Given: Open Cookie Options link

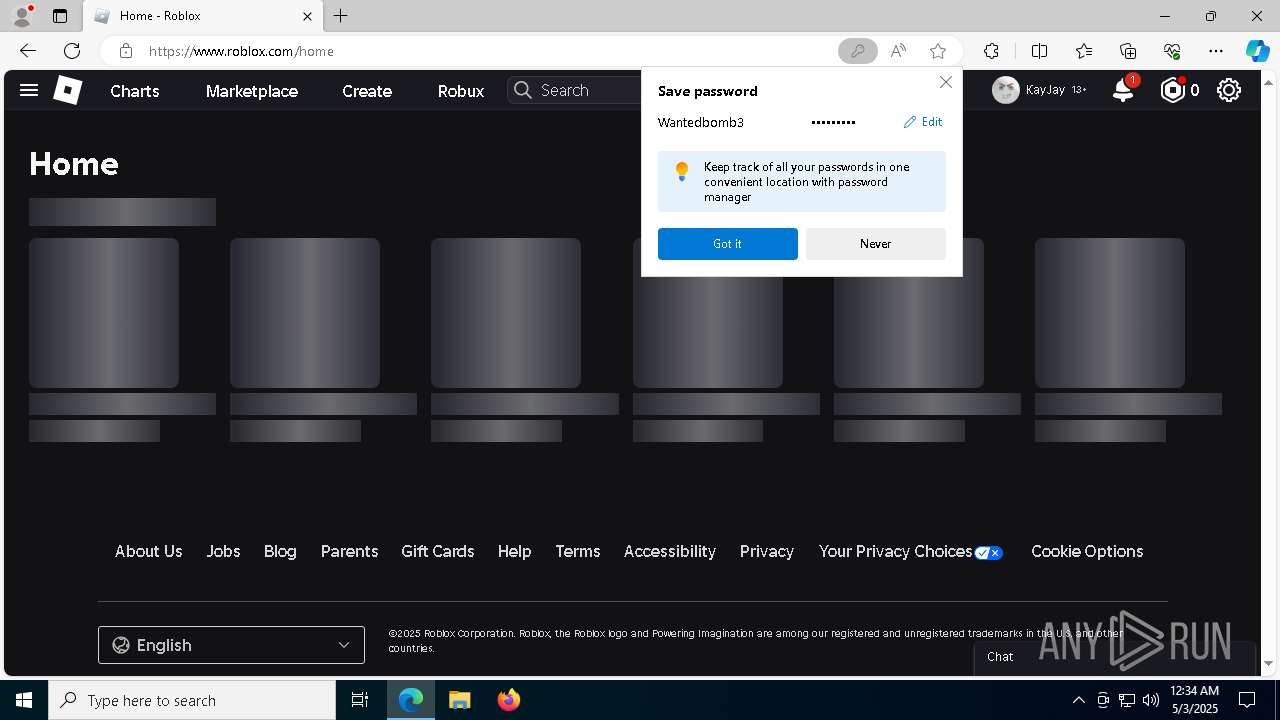Looking at the screenshot, I should click(x=1087, y=551).
